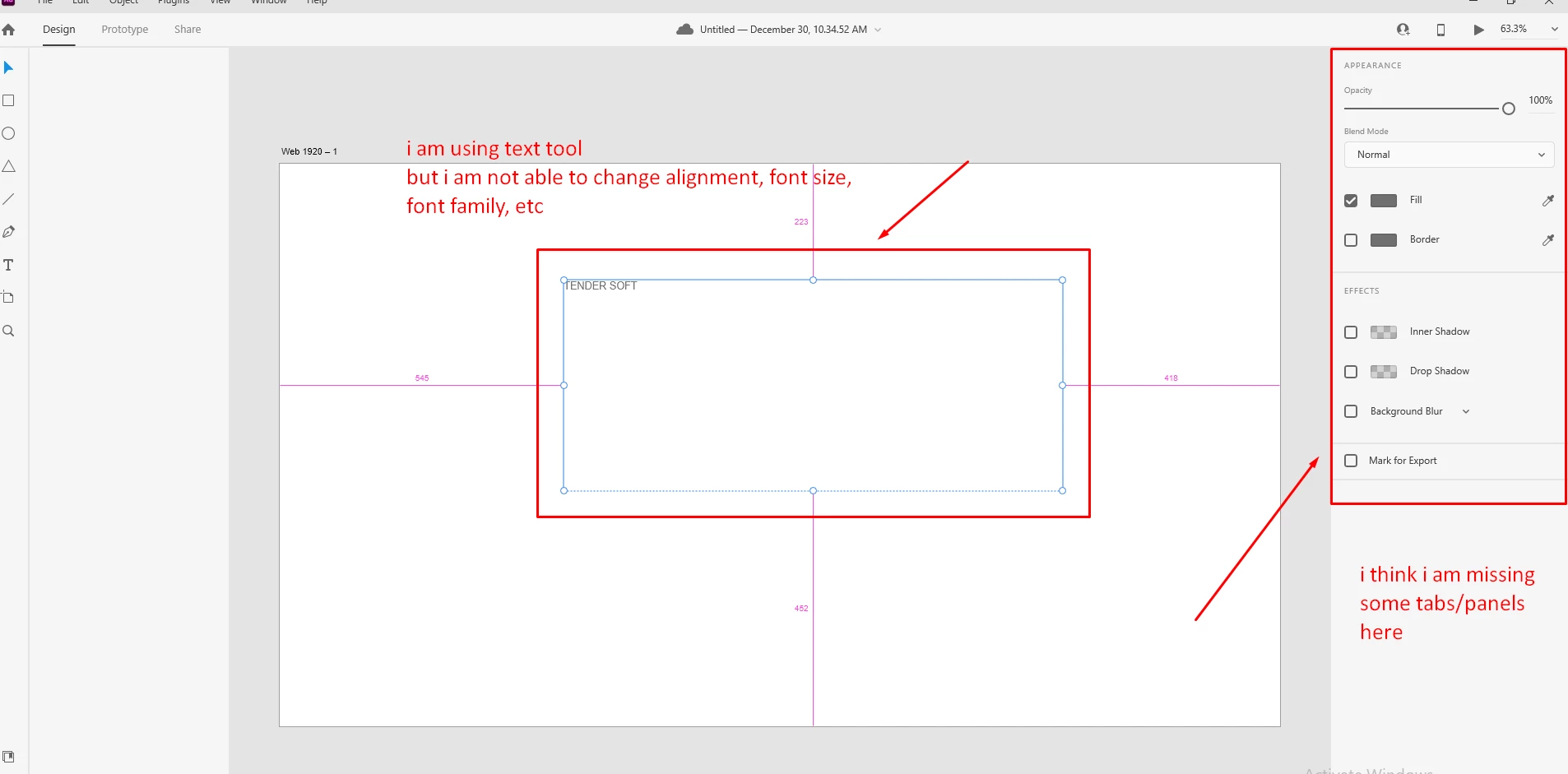Screen dimensions: 1568x774
Task: Toggle the Fill checkbox
Action: point(1351,201)
